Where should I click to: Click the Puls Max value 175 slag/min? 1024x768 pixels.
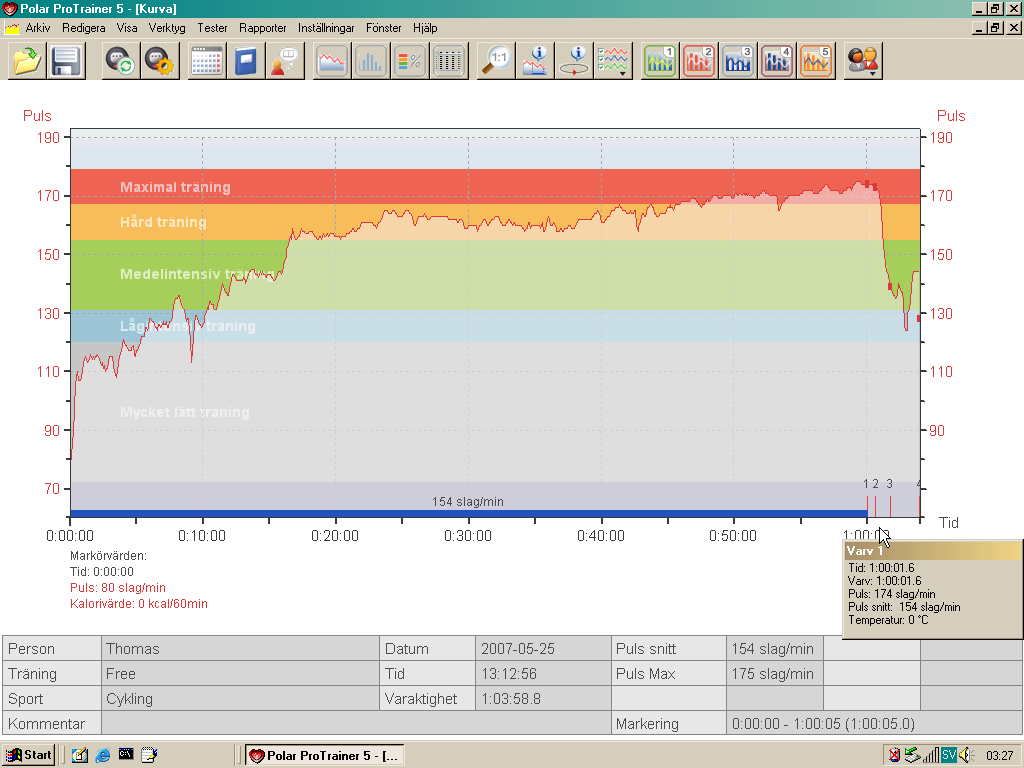(773, 673)
